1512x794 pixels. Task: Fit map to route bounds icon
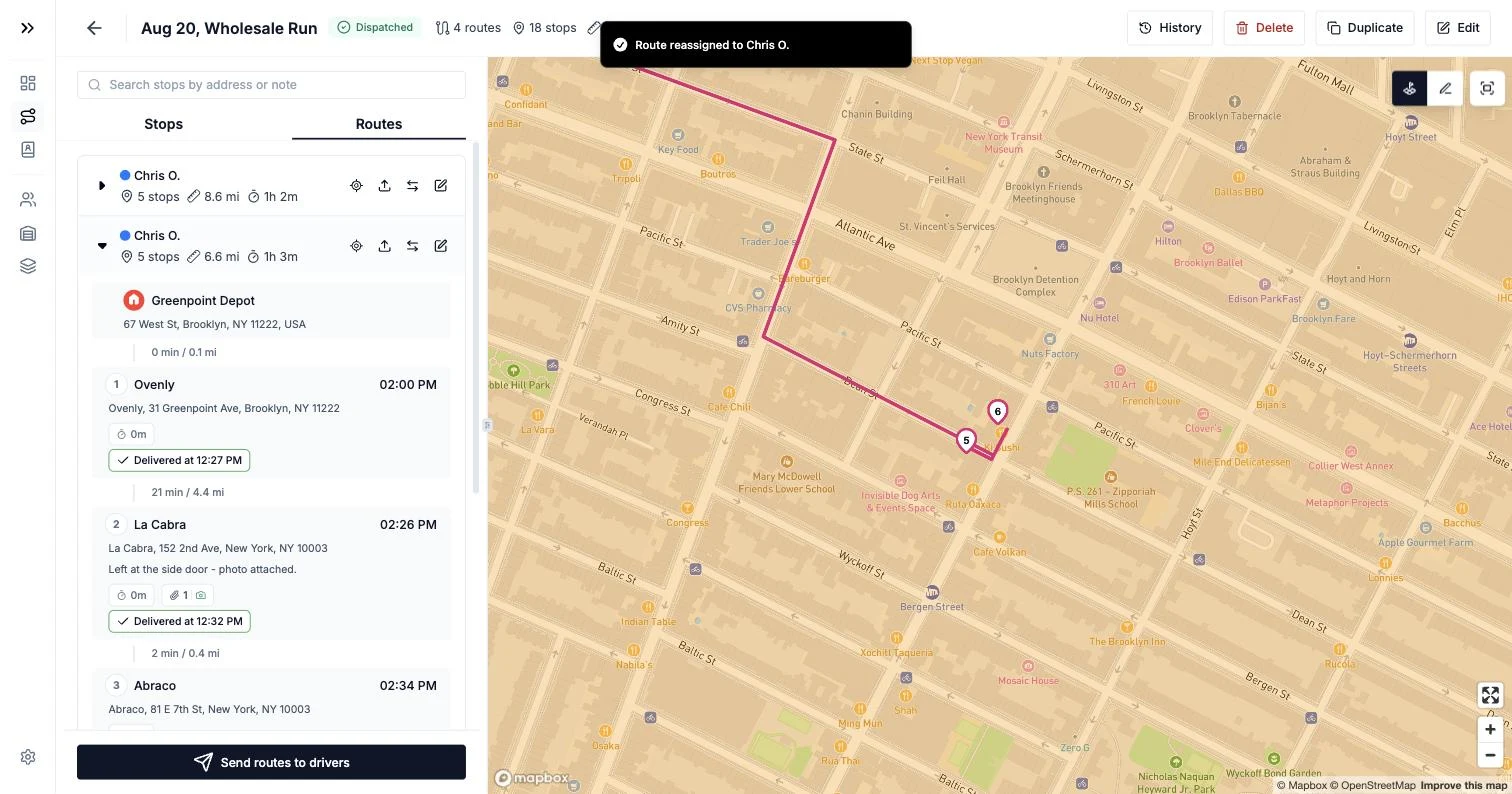[1487, 88]
